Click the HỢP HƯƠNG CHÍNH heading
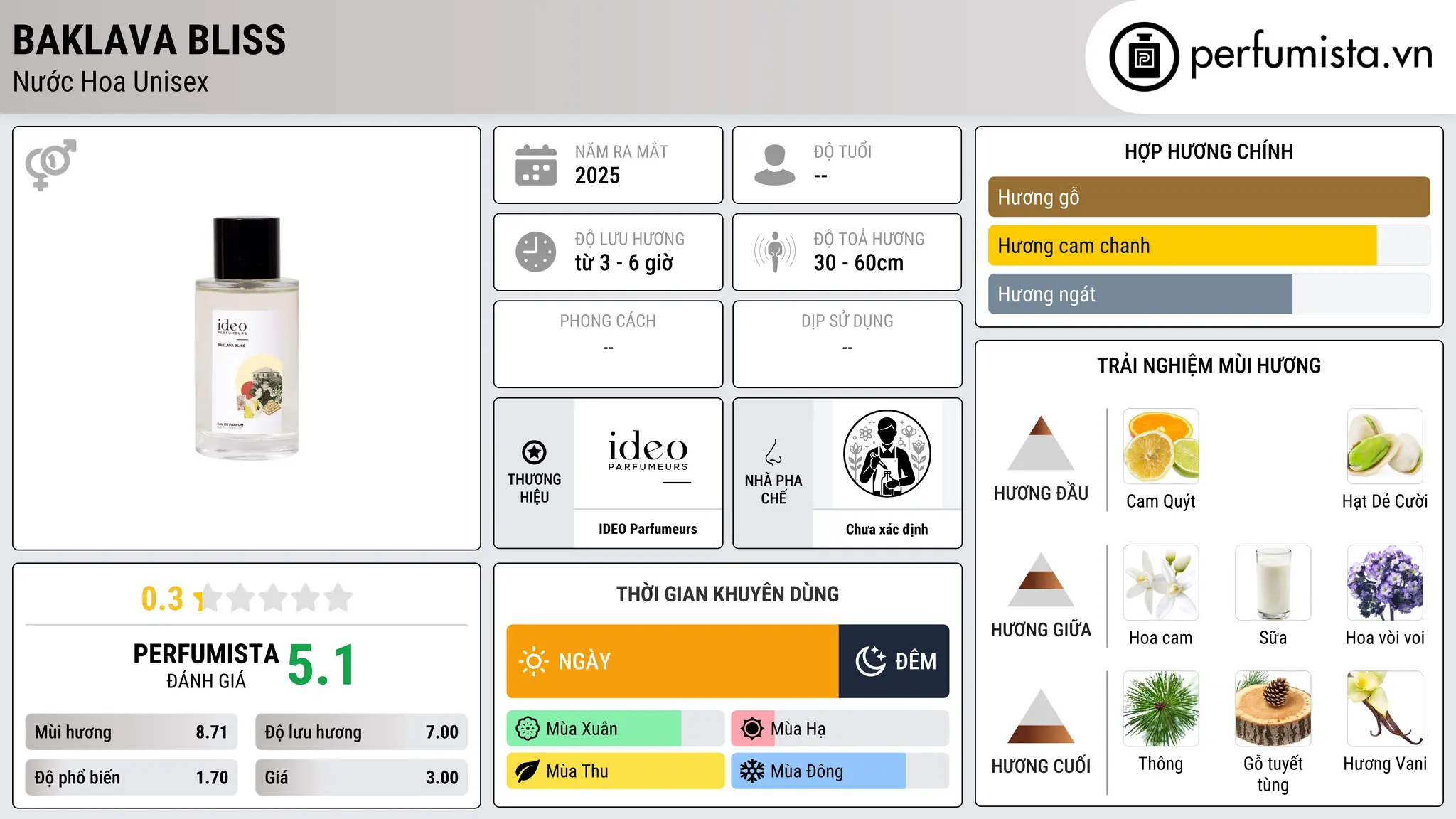This screenshot has height=819, width=1456. pyautogui.click(x=1209, y=151)
